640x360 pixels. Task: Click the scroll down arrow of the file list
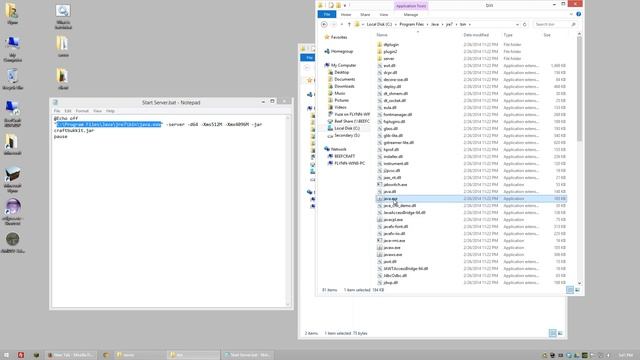pos(579,283)
